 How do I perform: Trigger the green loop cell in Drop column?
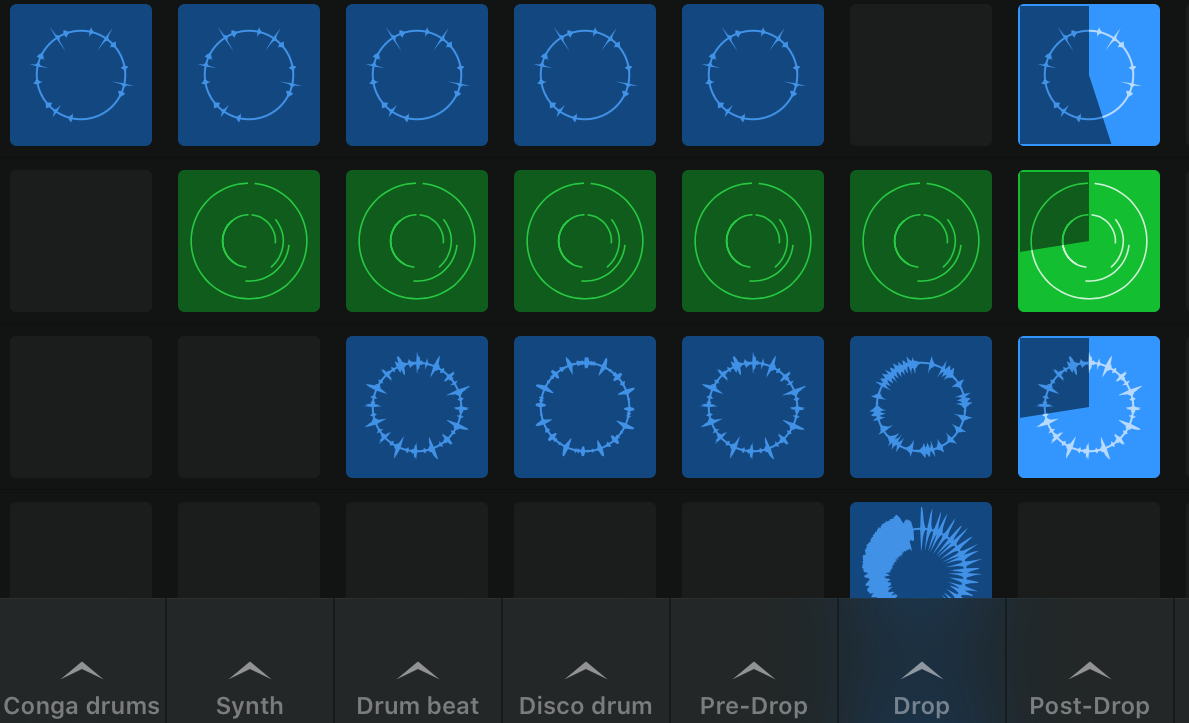pos(921,241)
